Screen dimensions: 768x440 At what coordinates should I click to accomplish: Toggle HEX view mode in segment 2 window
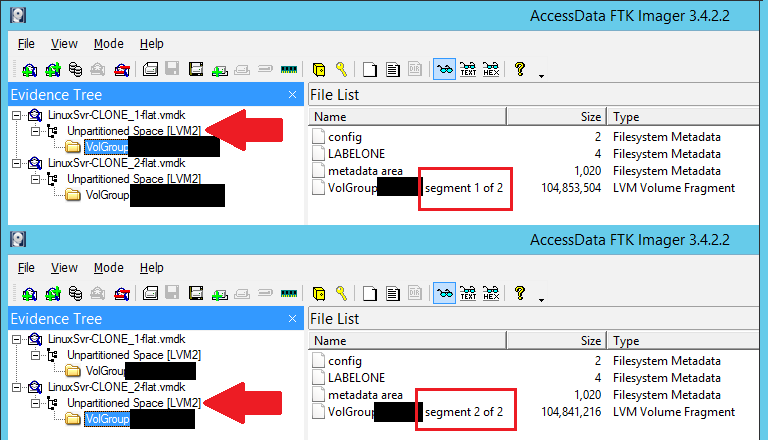pos(491,293)
